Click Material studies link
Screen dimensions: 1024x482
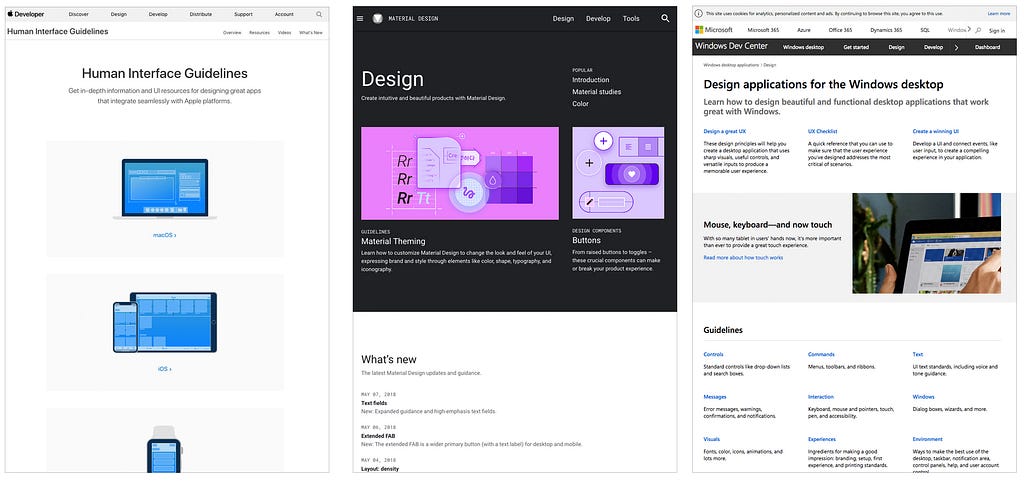[x=596, y=91]
